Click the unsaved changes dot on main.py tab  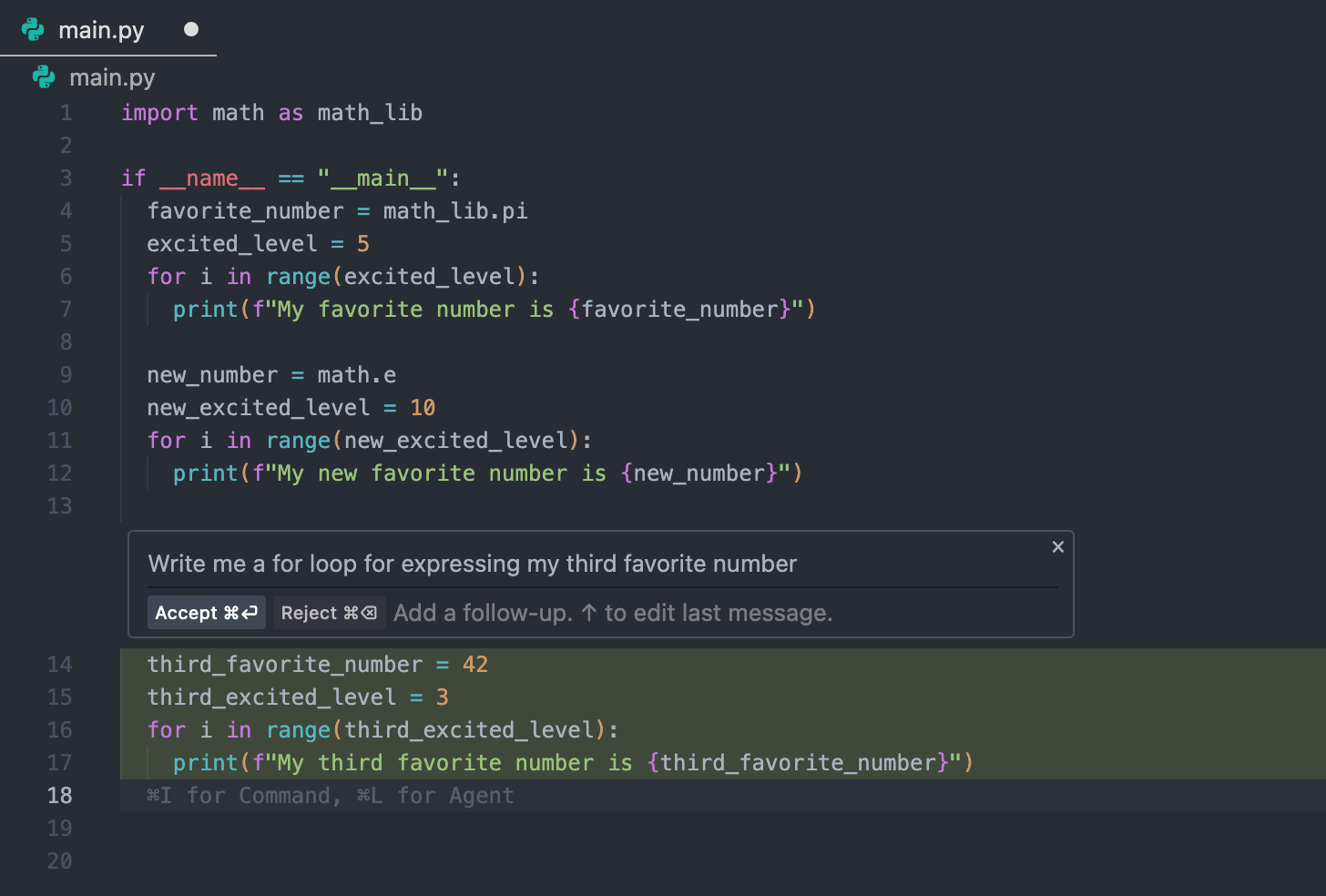(x=191, y=28)
